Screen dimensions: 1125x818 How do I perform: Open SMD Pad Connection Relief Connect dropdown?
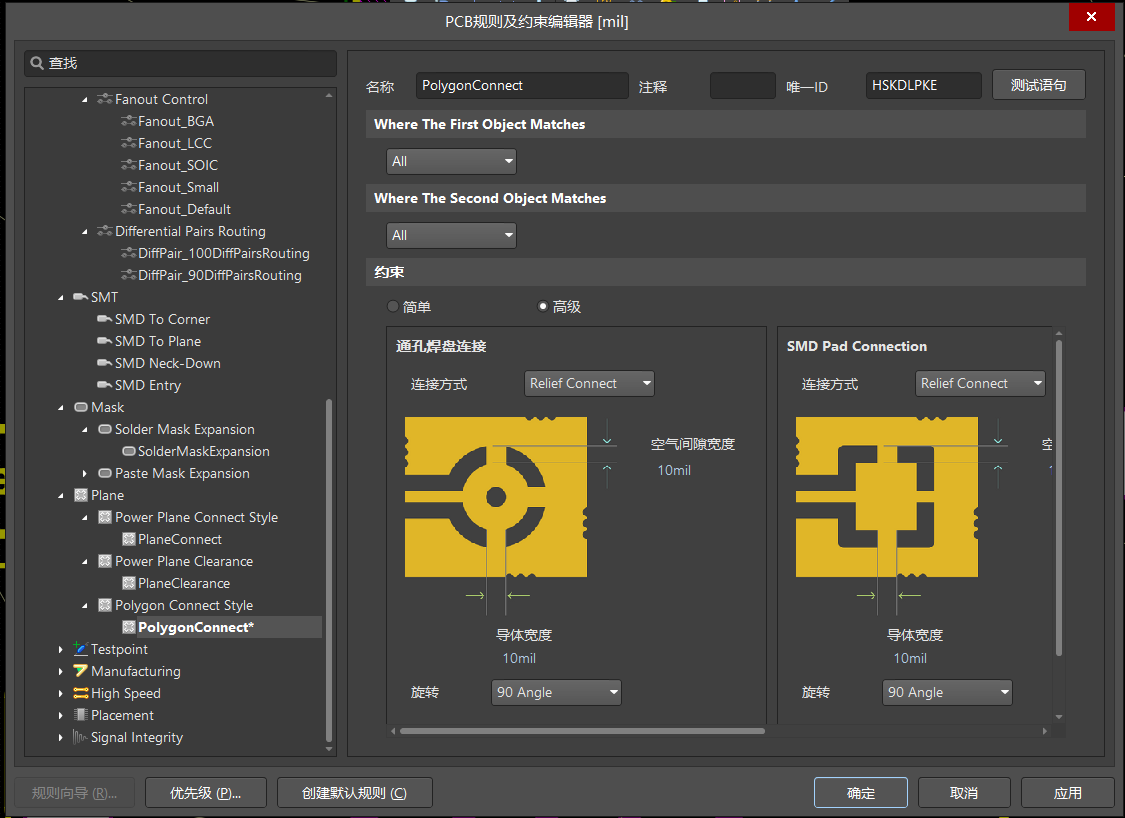tap(980, 383)
